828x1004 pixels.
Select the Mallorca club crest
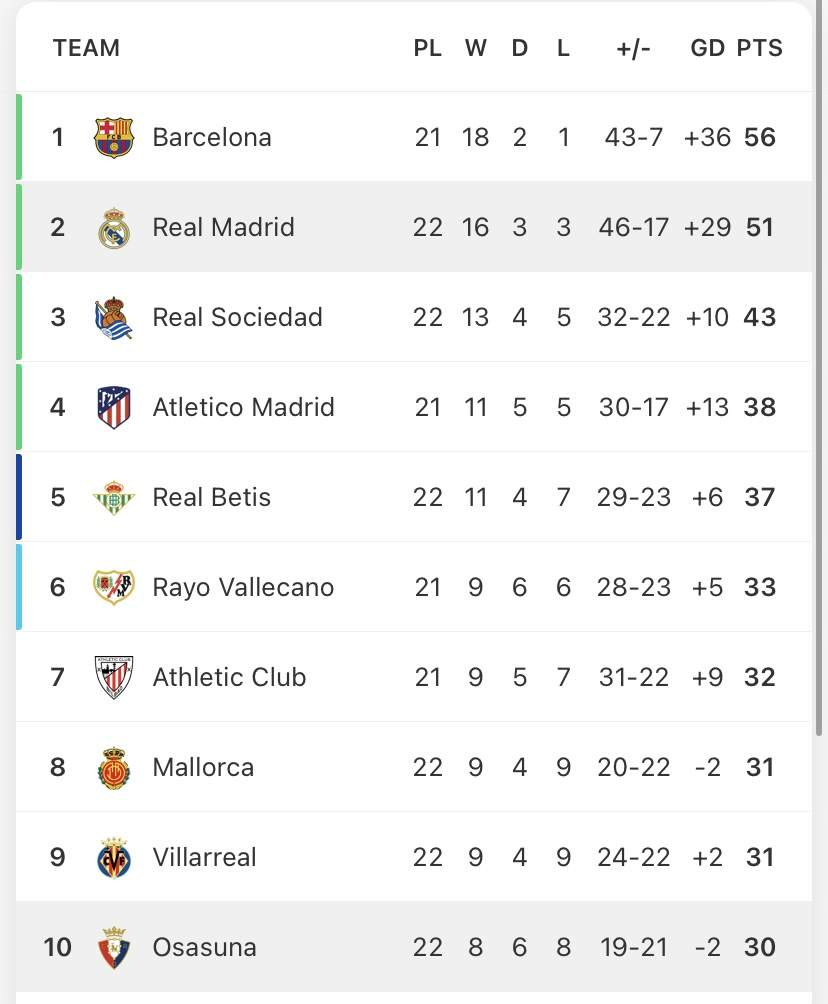113,768
